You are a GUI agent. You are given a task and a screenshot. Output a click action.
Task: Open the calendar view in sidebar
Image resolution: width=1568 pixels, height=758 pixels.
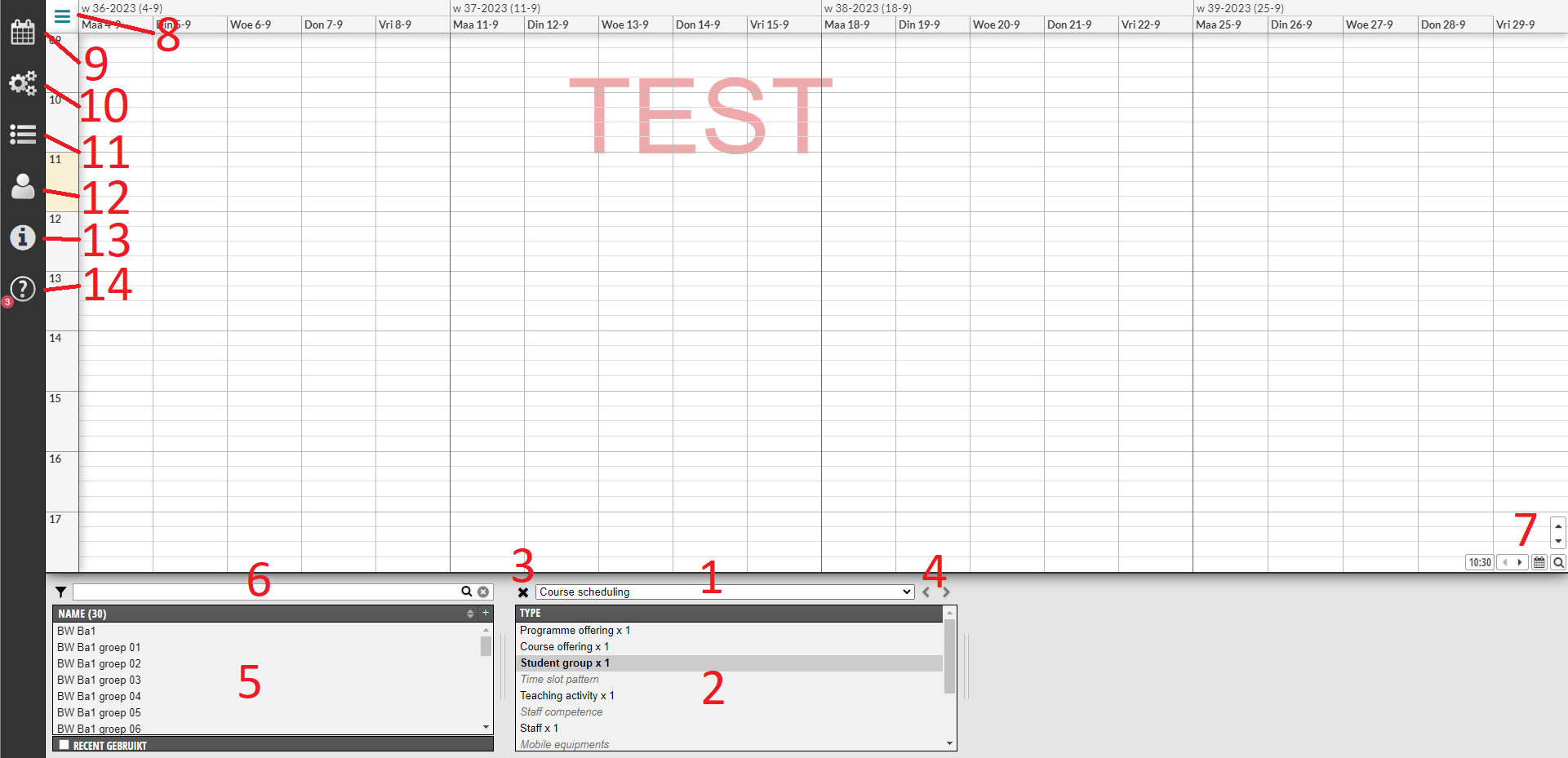pyautogui.click(x=23, y=33)
